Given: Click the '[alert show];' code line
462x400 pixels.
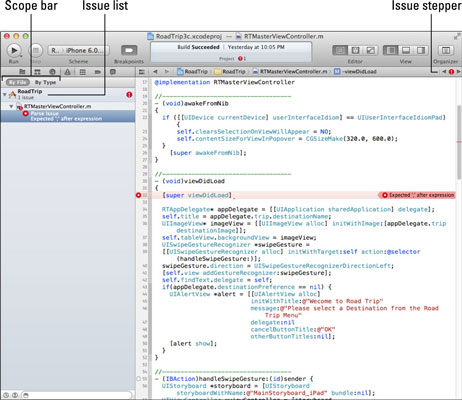Looking at the screenshot, I should click(193, 343).
